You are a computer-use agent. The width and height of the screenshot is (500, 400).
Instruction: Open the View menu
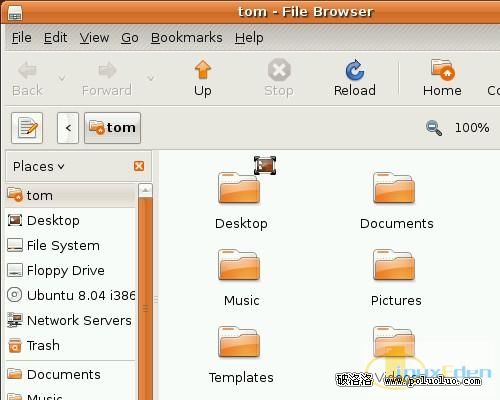point(94,38)
